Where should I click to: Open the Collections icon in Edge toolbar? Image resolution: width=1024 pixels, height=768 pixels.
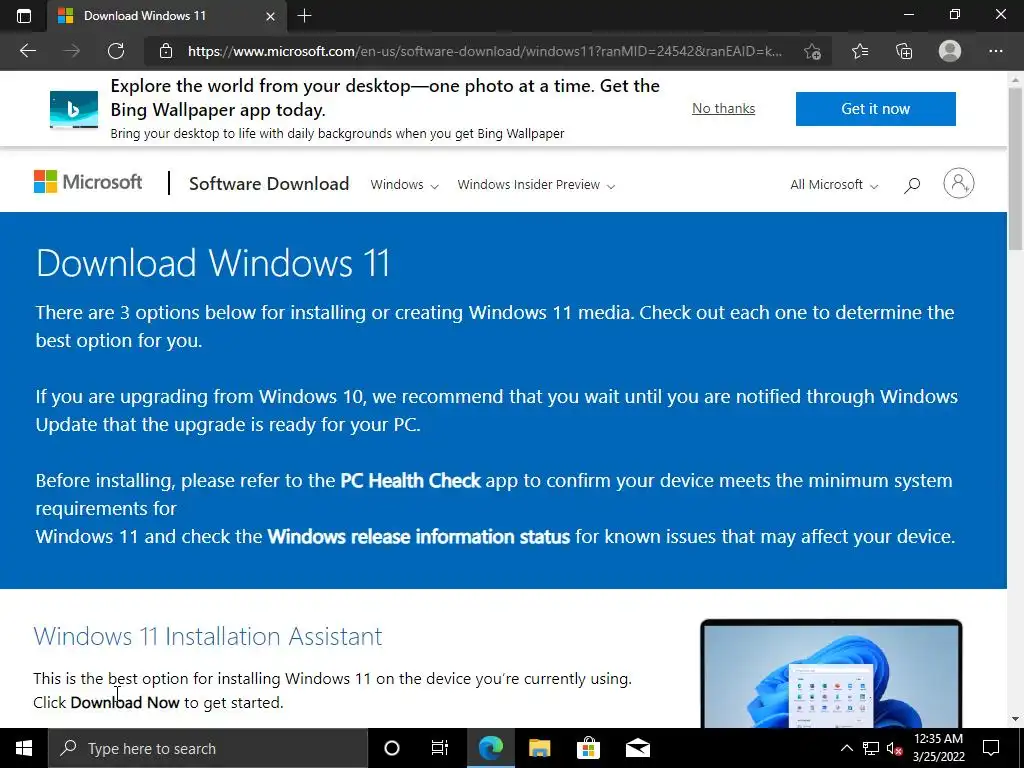coord(904,51)
